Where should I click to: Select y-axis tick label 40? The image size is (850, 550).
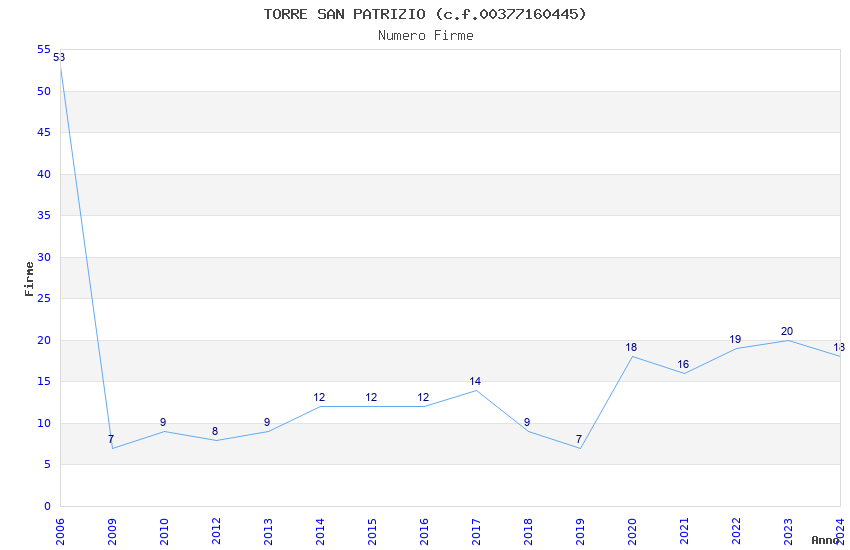click(x=44, y=174)
